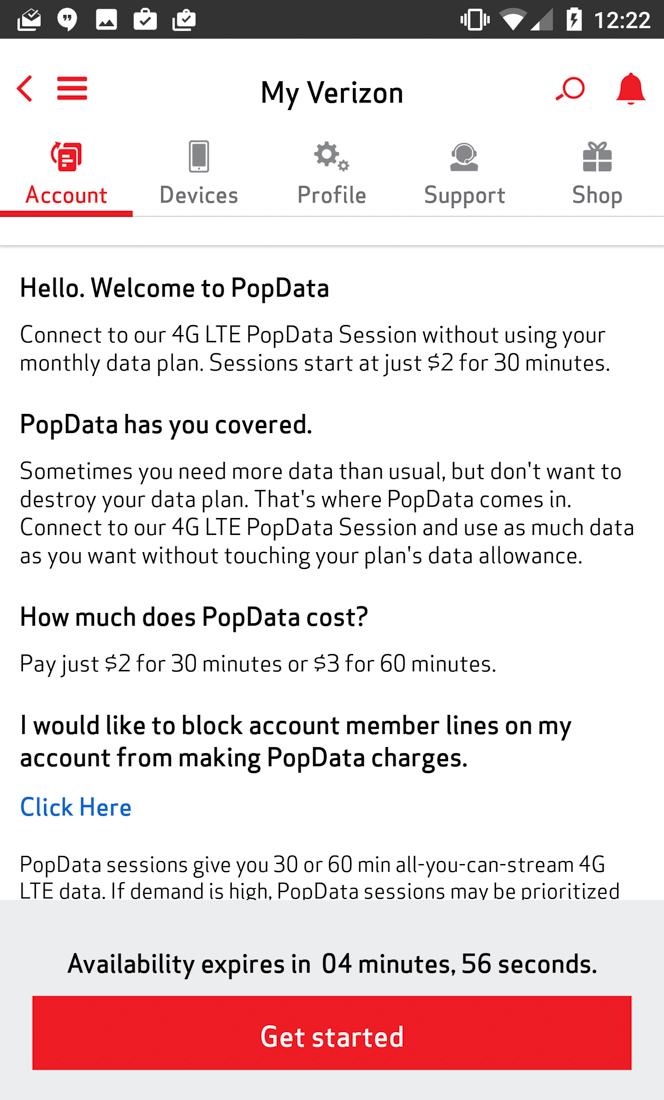Switch to the Devices tab
The width and height of the screenshot is (664, 1100).
[x=199, y=194]
